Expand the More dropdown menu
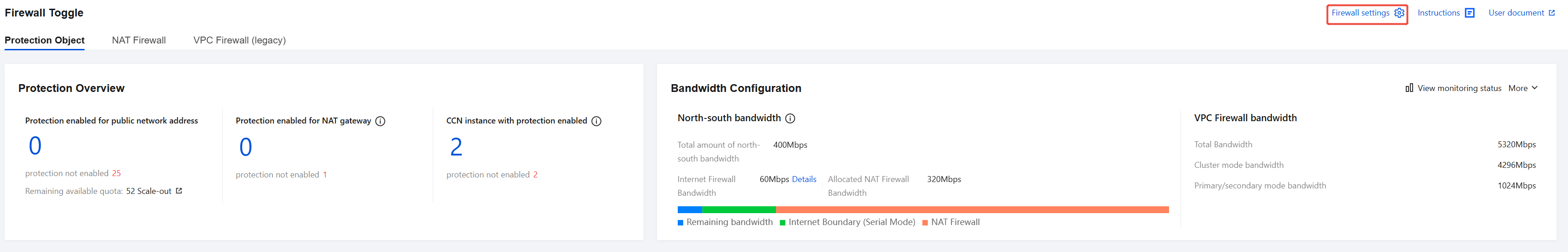The height and width of the screenshot is (252, 1568). (x=1523, y=88)
